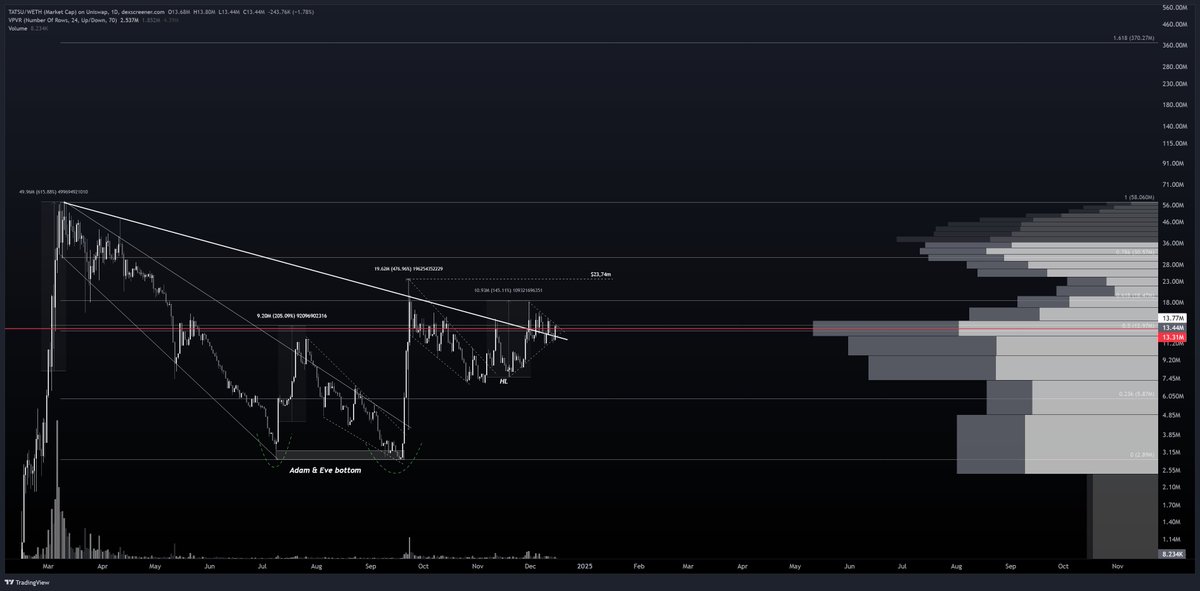
Task: Select the 49.96M (615.88%) measurement label
Action: tap(53, 191)
